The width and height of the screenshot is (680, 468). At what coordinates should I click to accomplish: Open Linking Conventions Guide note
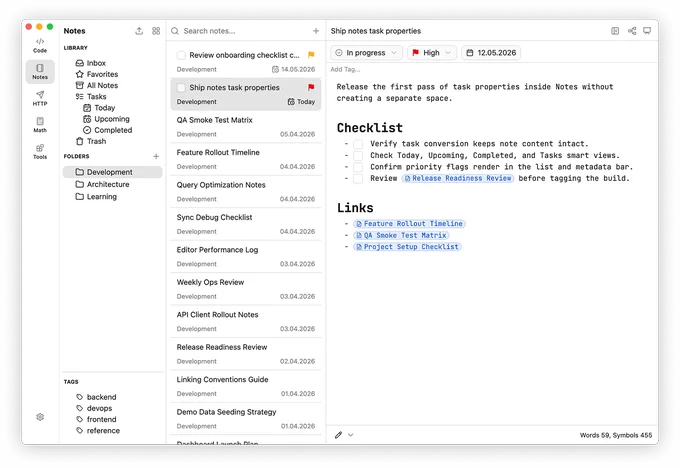(x=246, y=386)
